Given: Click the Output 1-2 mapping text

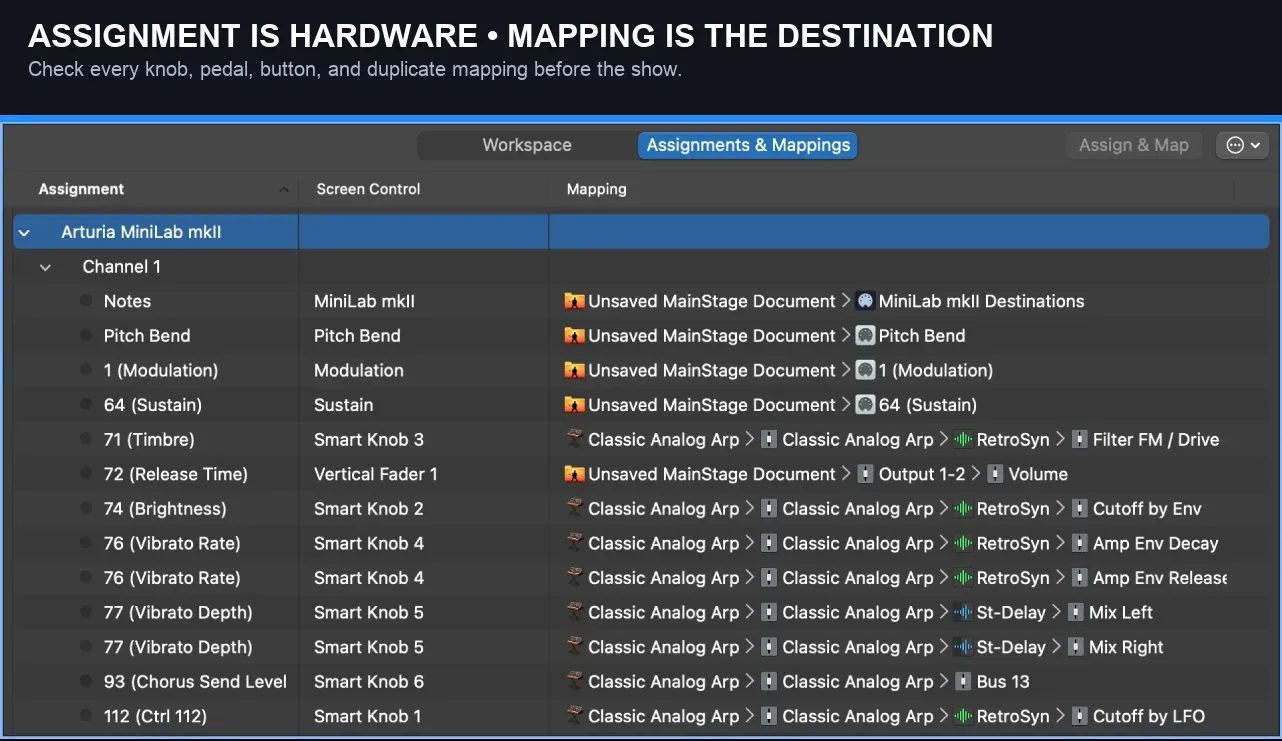Looking at the screenshot, I should click(x=922, y=474).
